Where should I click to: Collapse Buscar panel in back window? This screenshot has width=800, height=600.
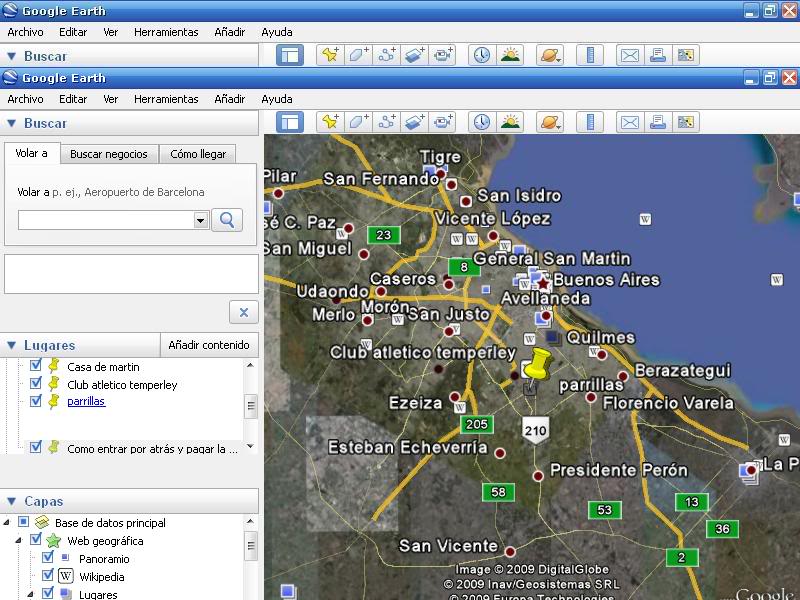[x=12, y=56]
